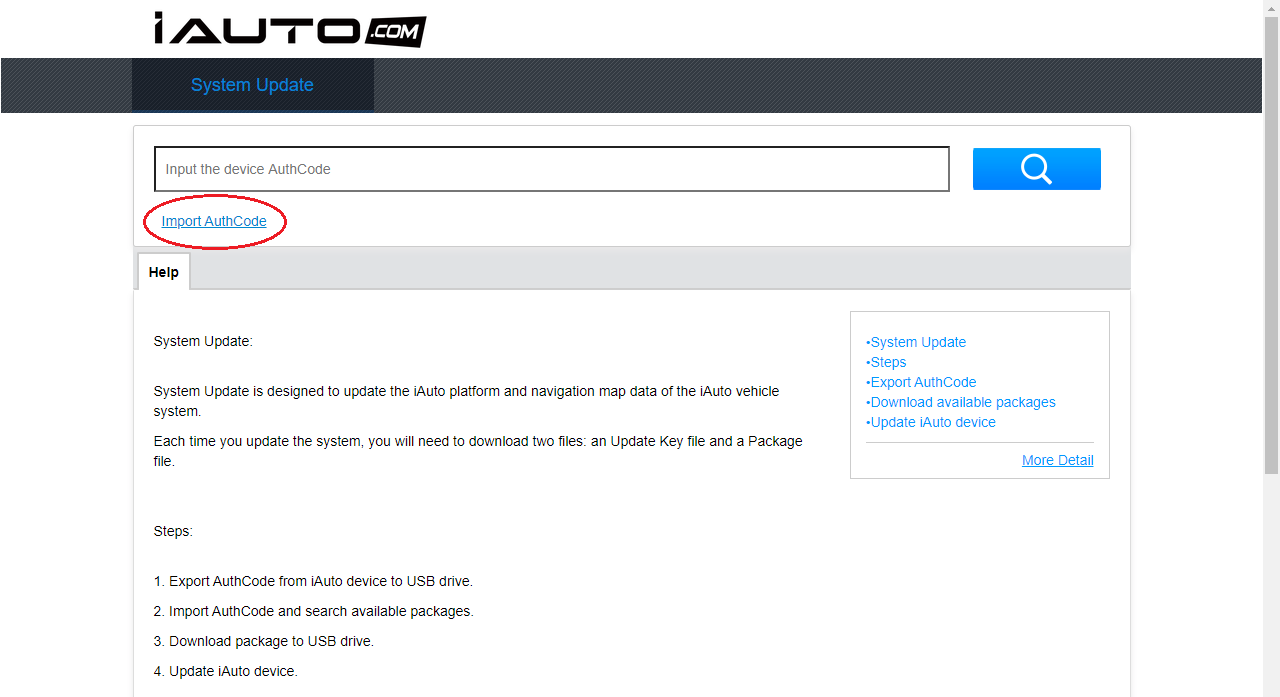This screenshot has height=697, width=1280.
Task: Click step "3. Download package to USB drive"
Action: pos(264,641)
